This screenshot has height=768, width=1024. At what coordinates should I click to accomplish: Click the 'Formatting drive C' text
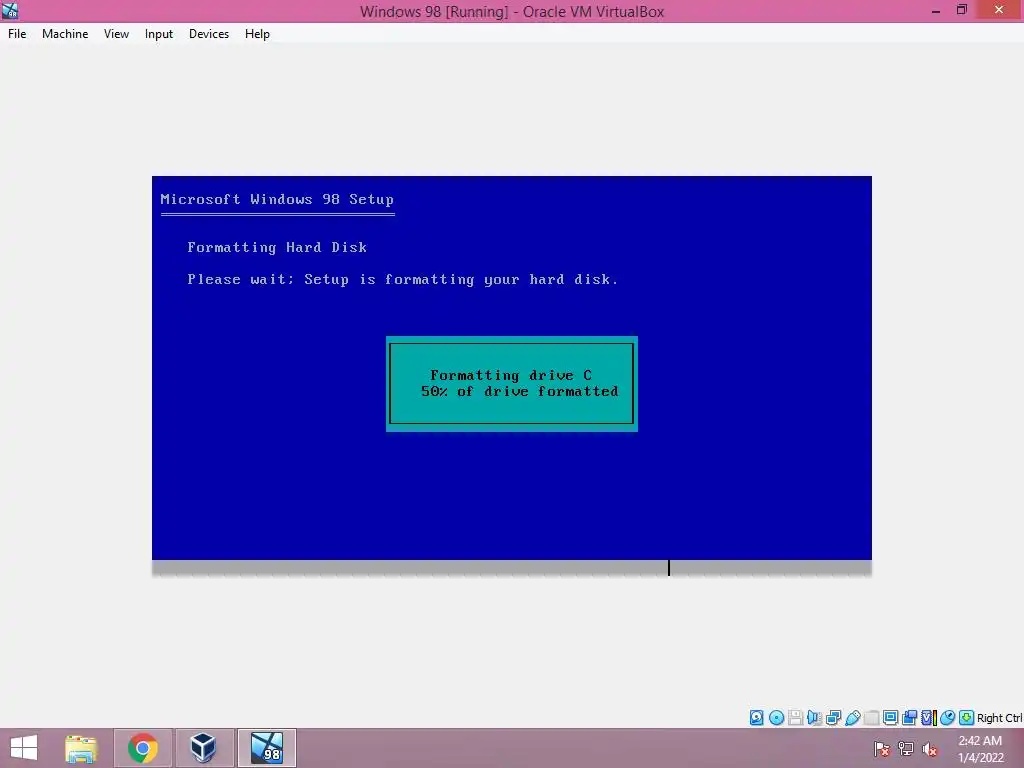tap(511, 375)
